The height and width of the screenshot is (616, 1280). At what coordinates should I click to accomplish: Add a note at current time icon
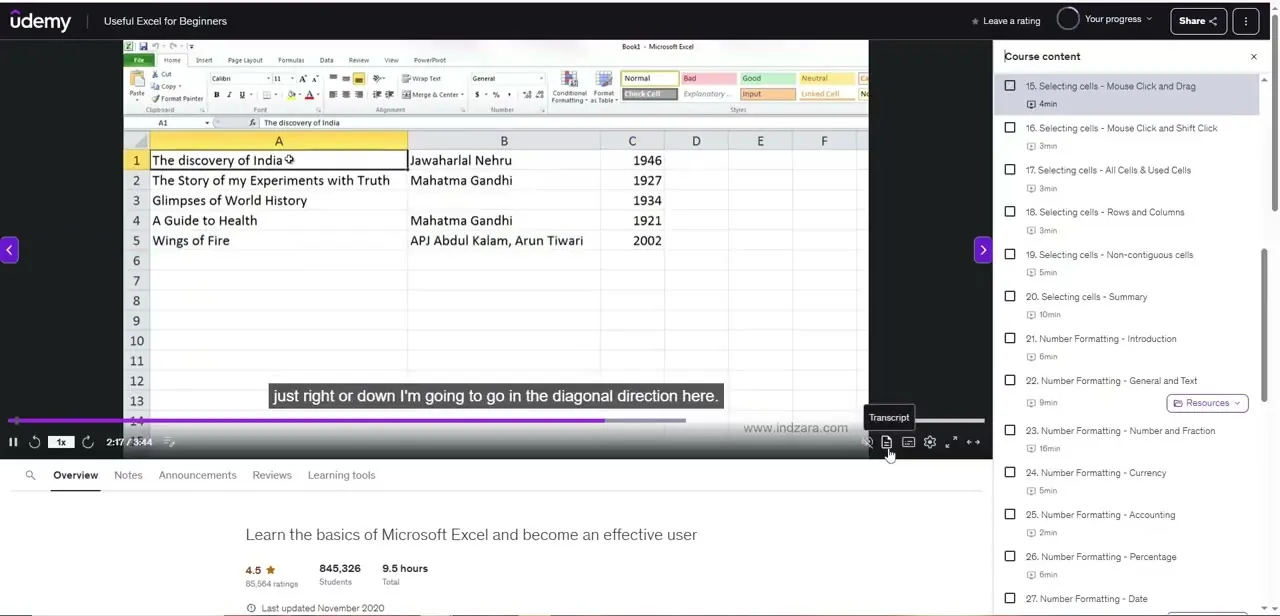pyautogui.click(x=169, y=442)
